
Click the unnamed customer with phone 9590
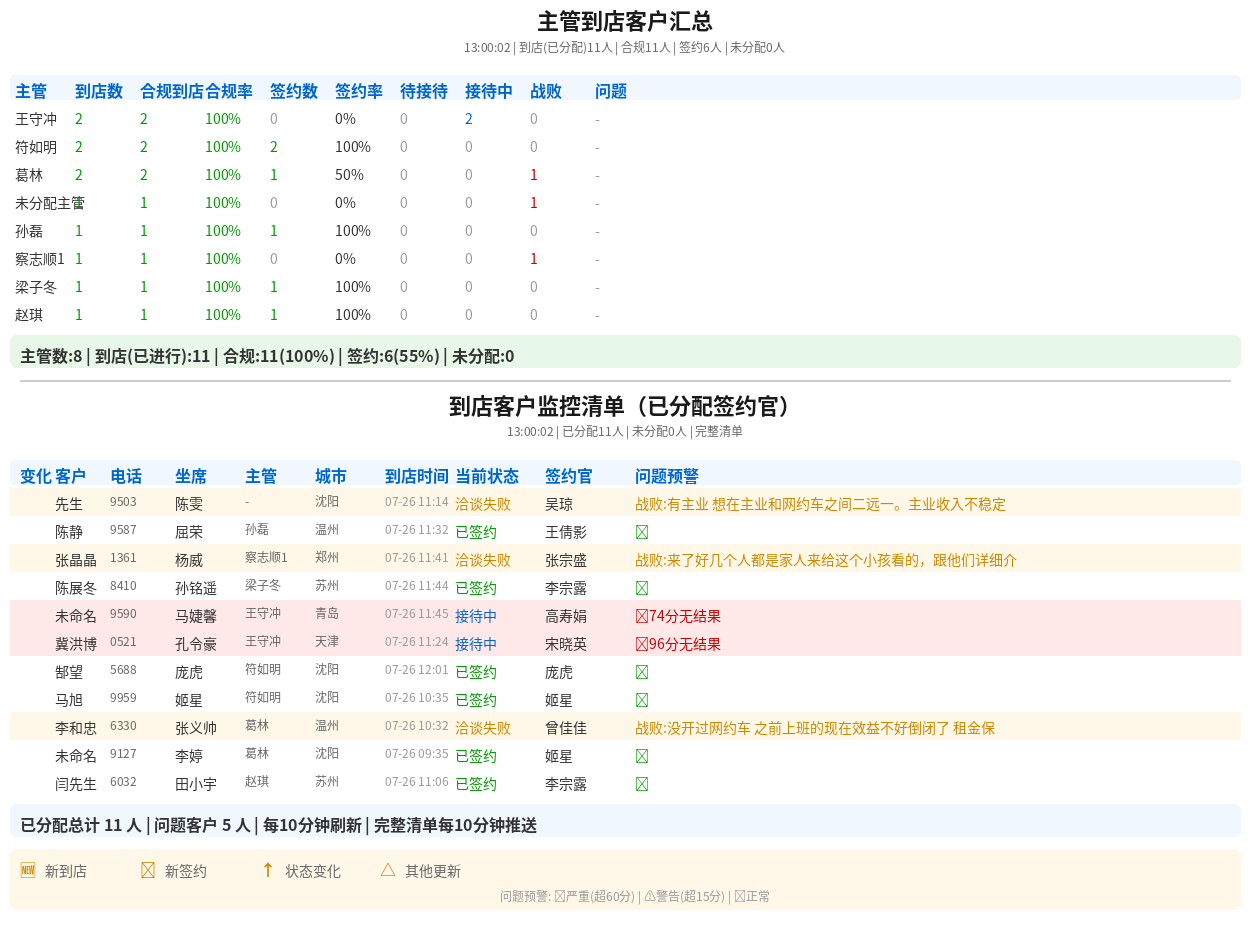pos(76,616)
